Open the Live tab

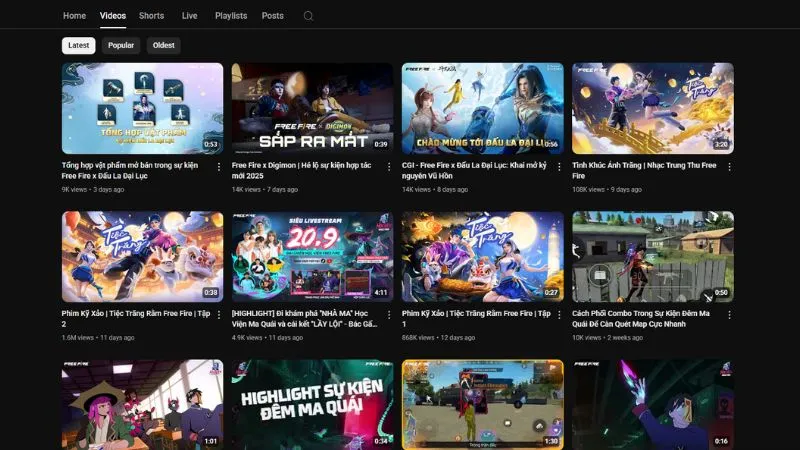190,16
